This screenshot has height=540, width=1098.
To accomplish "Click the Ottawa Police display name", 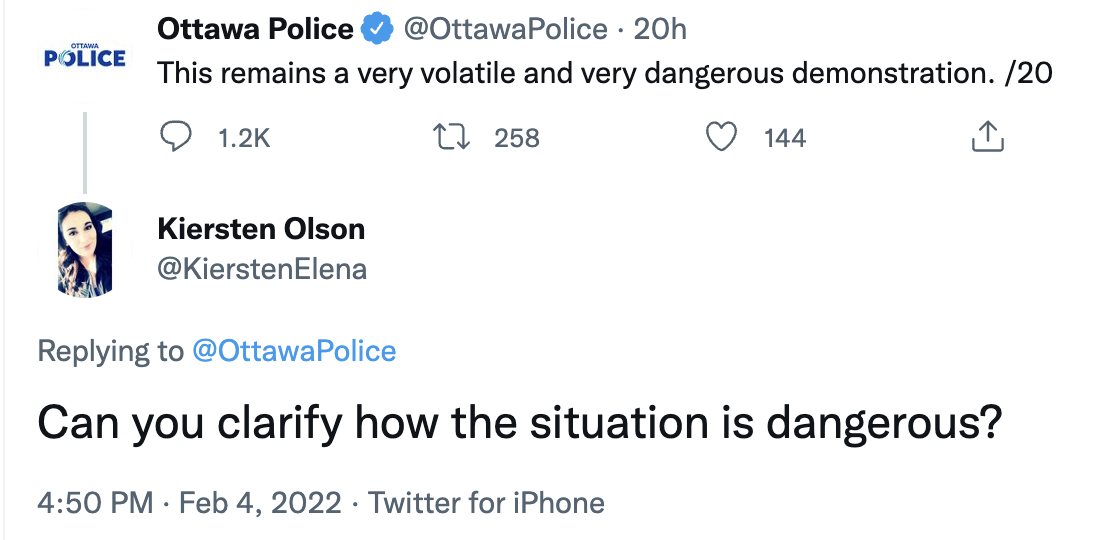I will click(x=255, y=30).
